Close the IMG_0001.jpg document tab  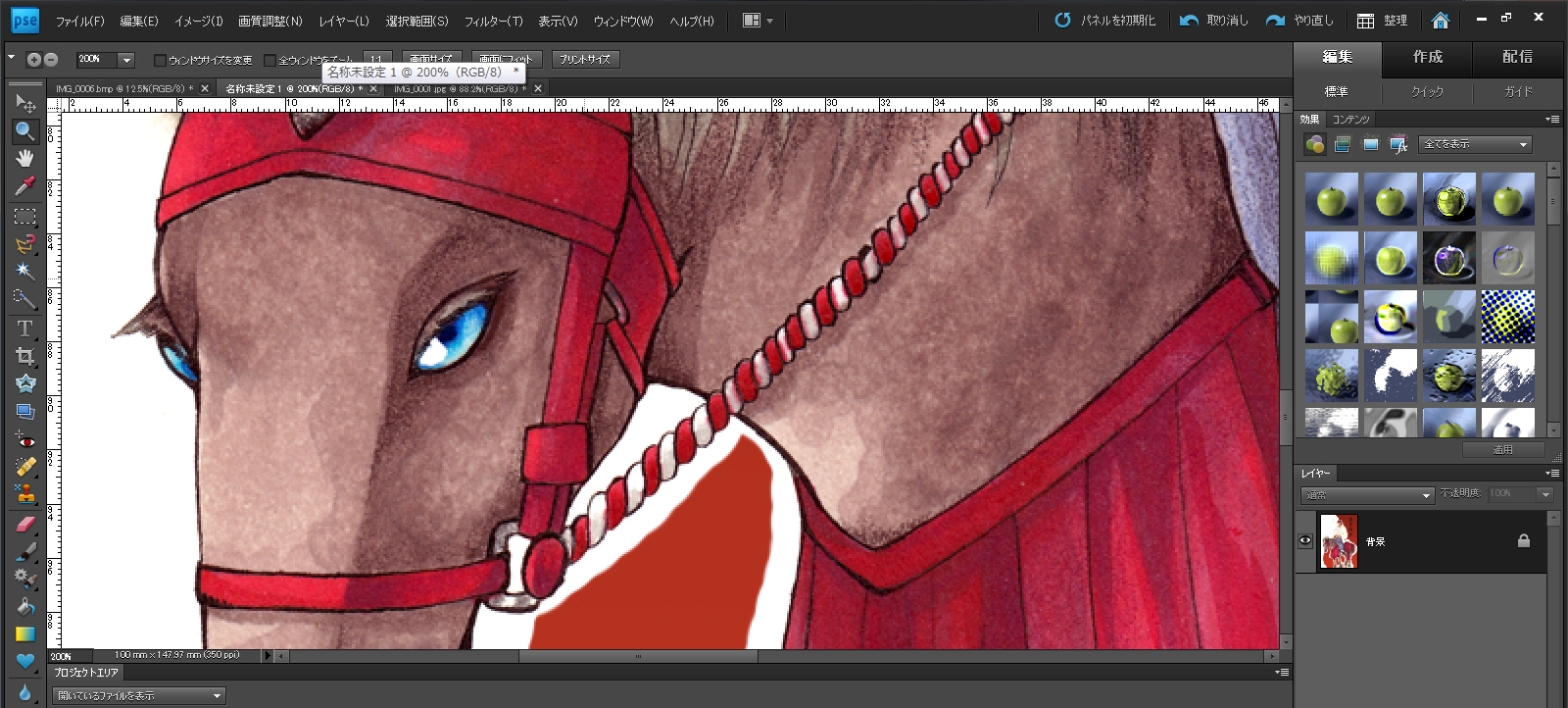538,89
